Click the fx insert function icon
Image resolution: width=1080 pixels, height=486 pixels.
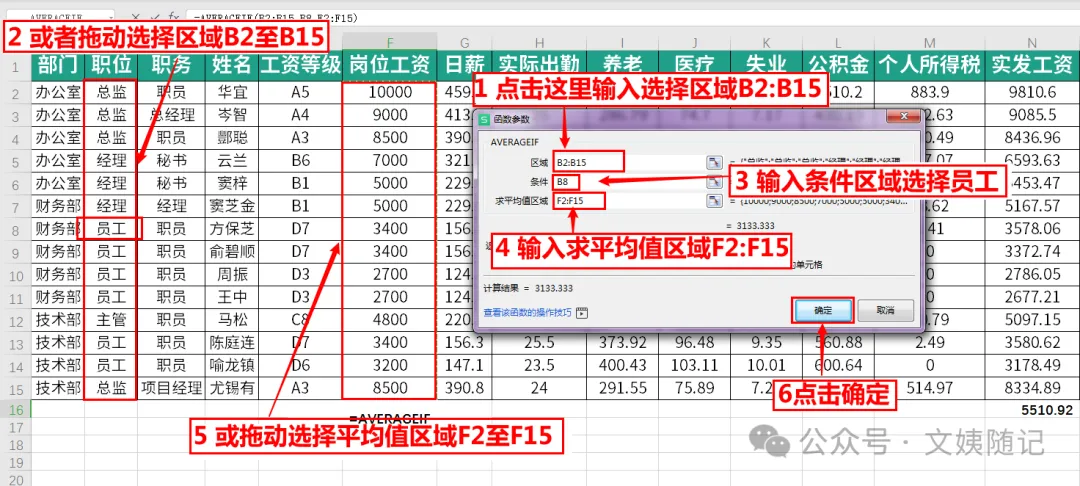point(174,17)
